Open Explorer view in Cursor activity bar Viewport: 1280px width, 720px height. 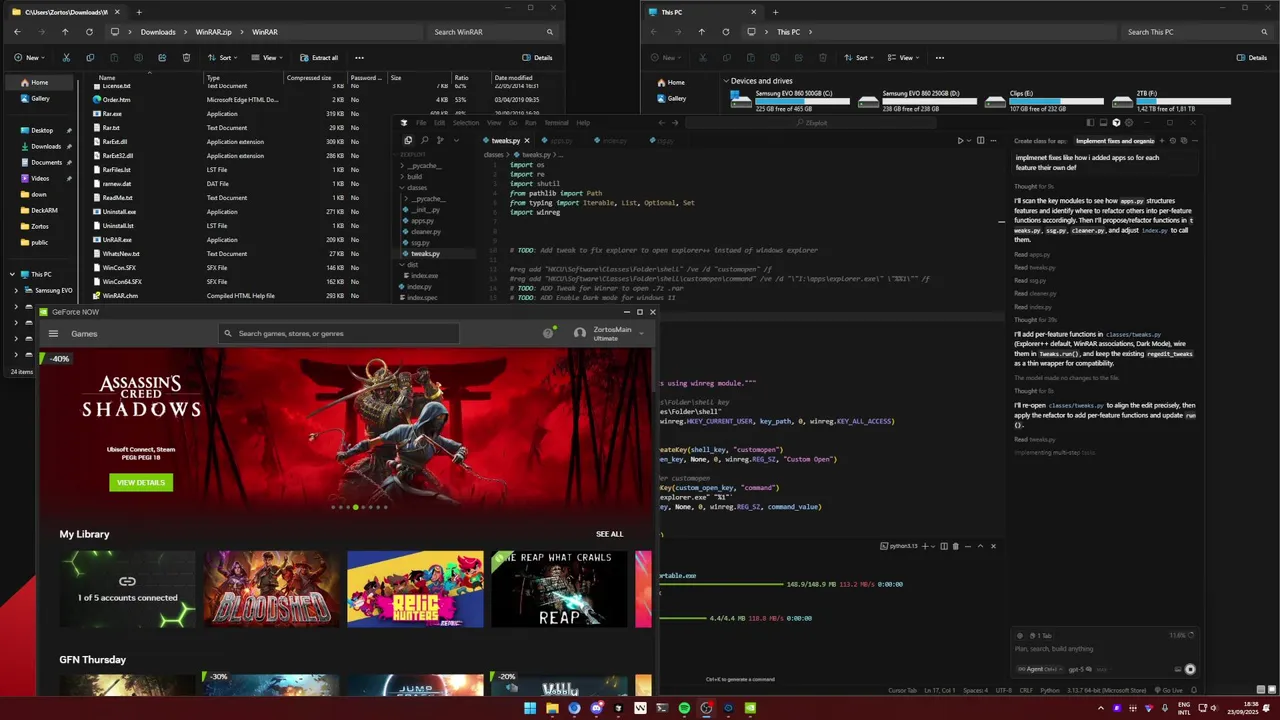407,140
